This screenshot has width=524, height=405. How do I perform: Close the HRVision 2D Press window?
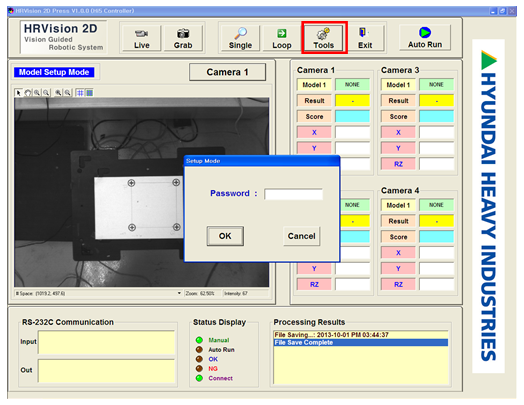tap(512, 11)
